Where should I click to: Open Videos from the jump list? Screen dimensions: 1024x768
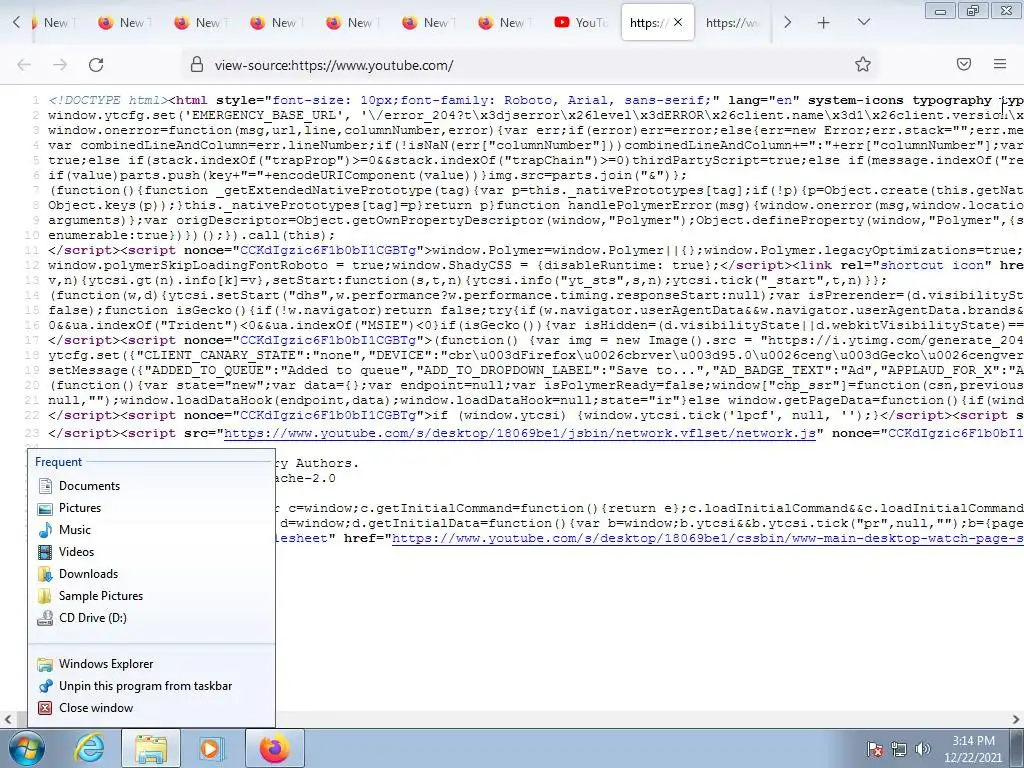click(151, 552)
